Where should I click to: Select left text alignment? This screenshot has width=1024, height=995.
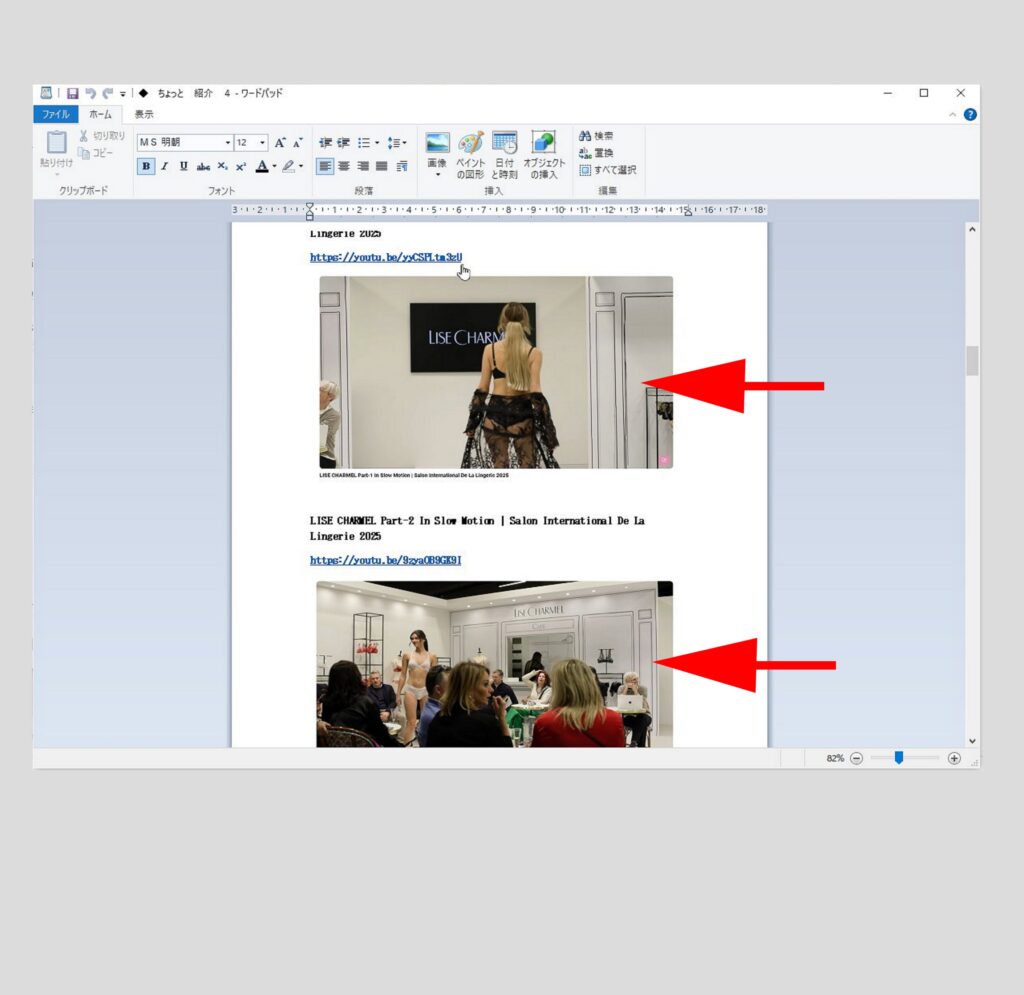pos(325,166)
